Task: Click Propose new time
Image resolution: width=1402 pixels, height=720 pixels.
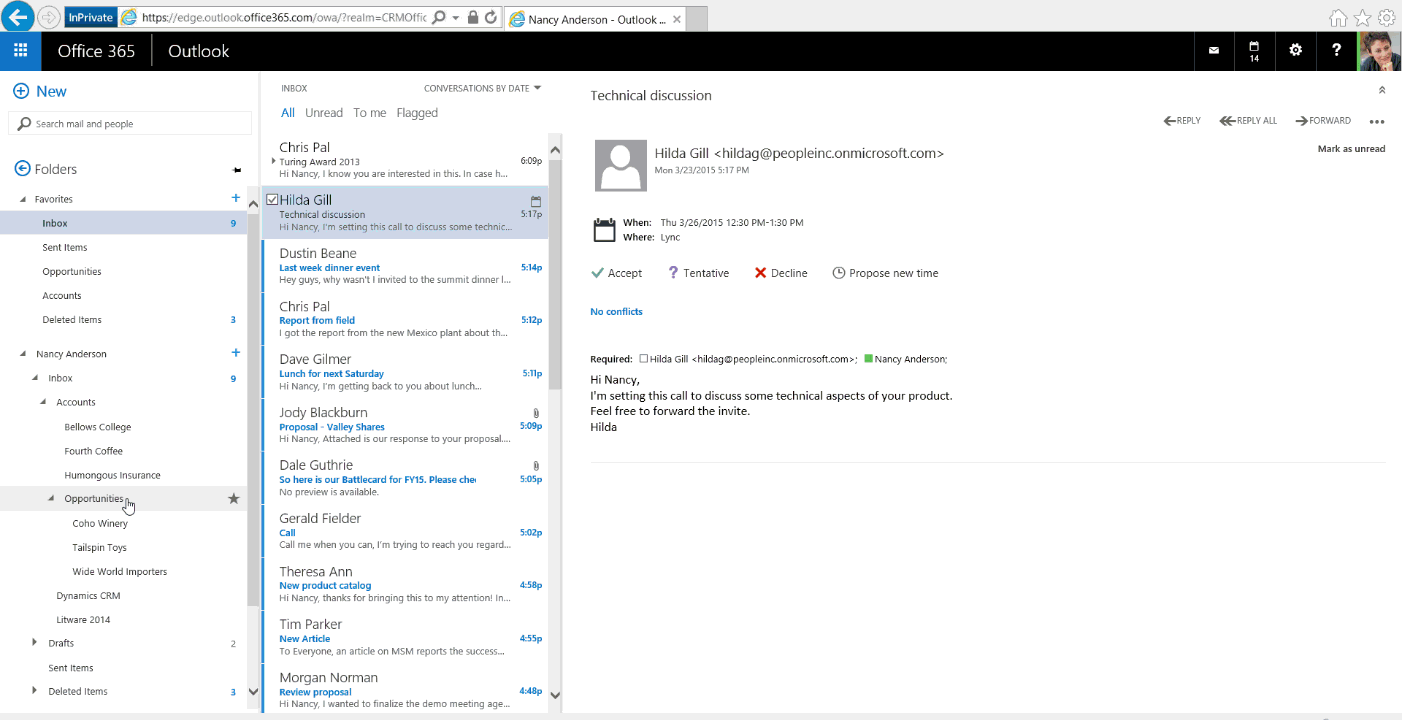Action: click(x=885, y=273)
